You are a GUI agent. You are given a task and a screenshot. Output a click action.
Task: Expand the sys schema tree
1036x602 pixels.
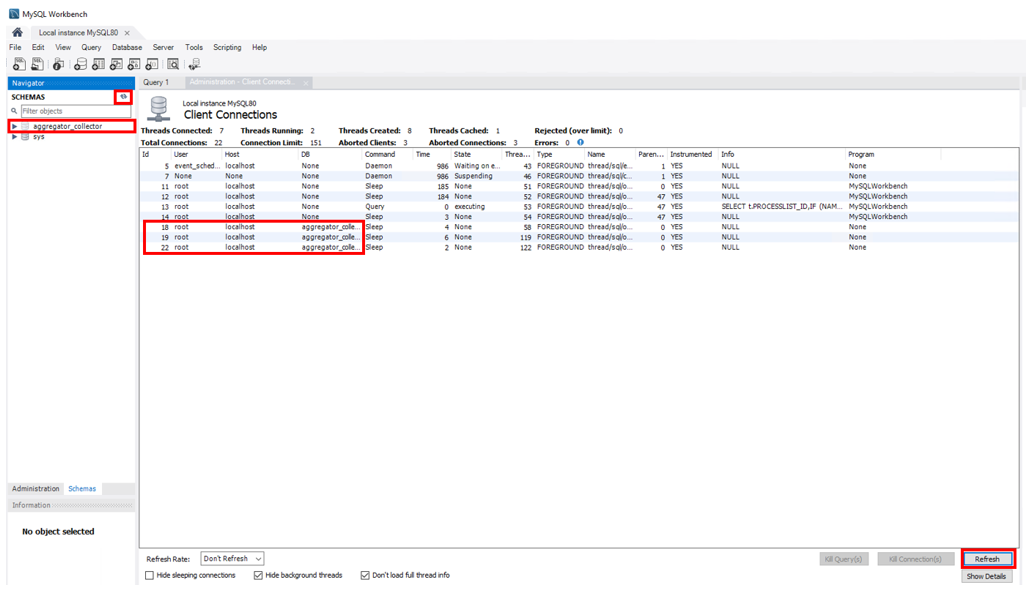14,137
